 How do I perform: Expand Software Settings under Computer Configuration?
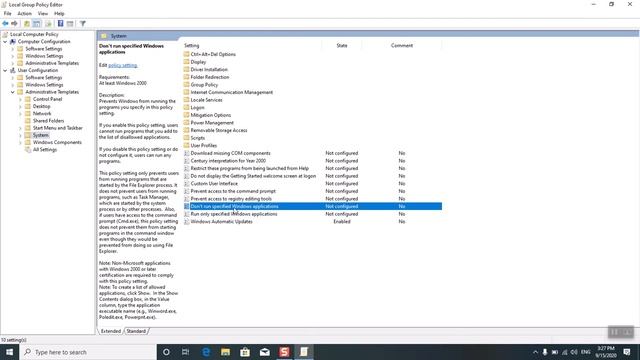(x=13, y=49)
